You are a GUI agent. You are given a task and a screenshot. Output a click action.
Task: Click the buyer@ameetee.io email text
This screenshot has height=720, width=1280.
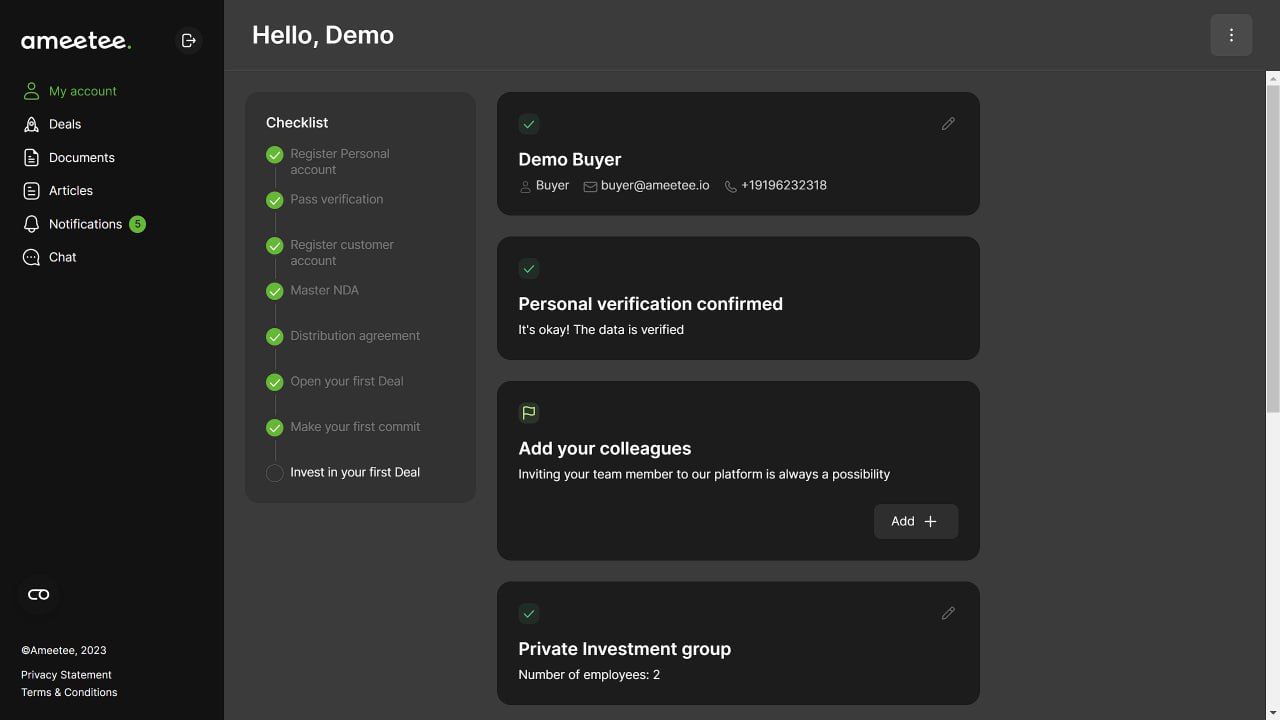pyautogui.click(x=655, y=185)
